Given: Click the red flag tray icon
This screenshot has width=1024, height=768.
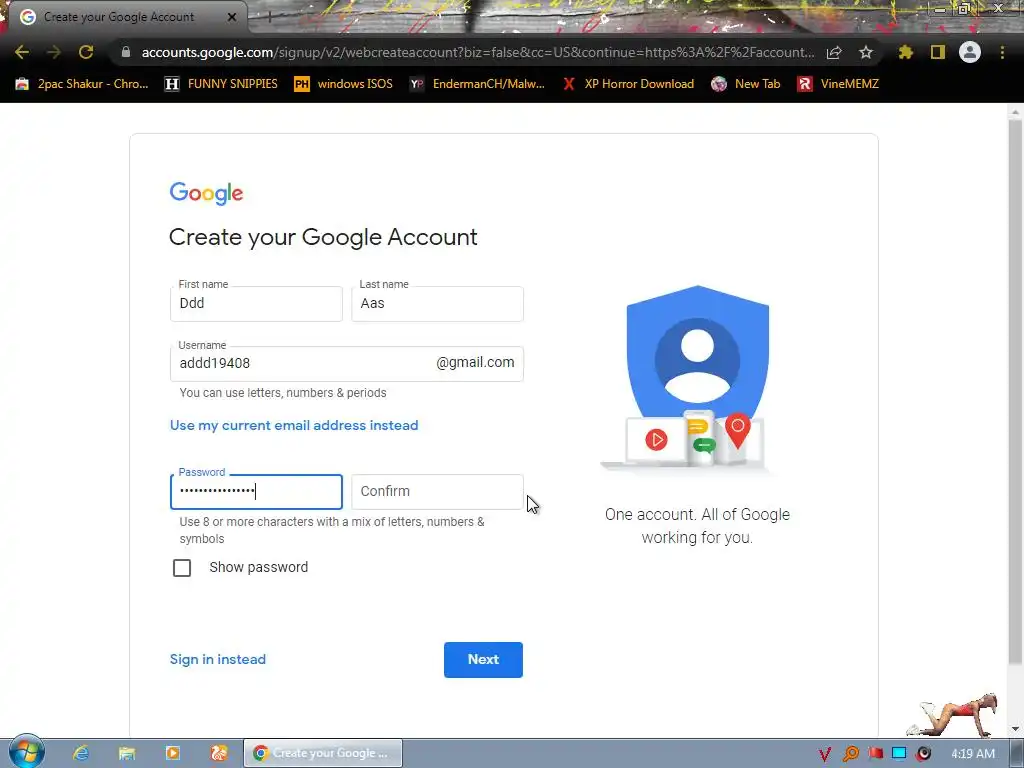Looking at the screenshot, I should coord(875,754).
